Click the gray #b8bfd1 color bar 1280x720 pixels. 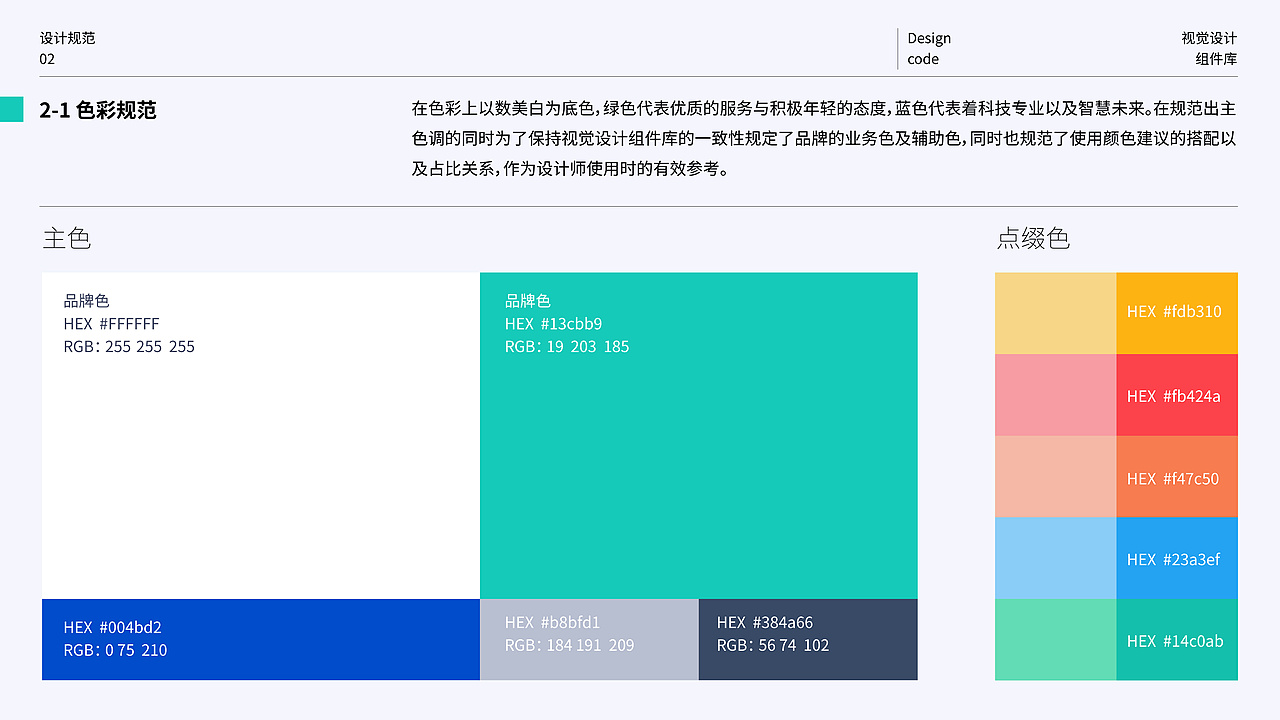coord(588,639)
